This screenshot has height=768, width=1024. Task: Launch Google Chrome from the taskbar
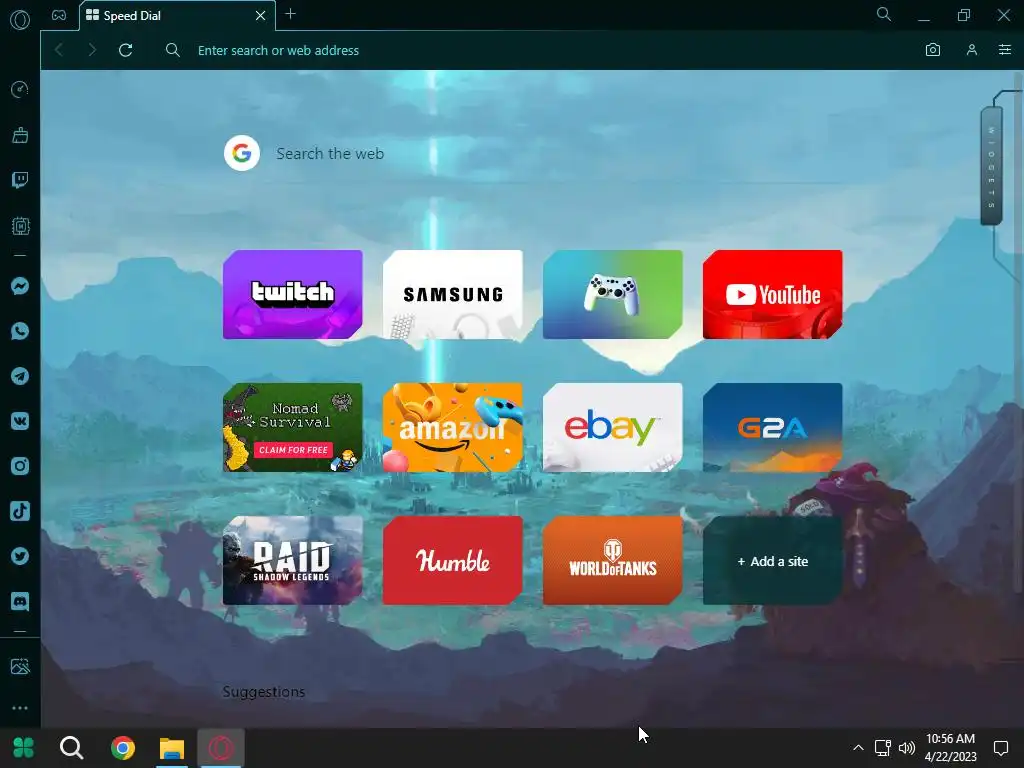coord(122,748)
